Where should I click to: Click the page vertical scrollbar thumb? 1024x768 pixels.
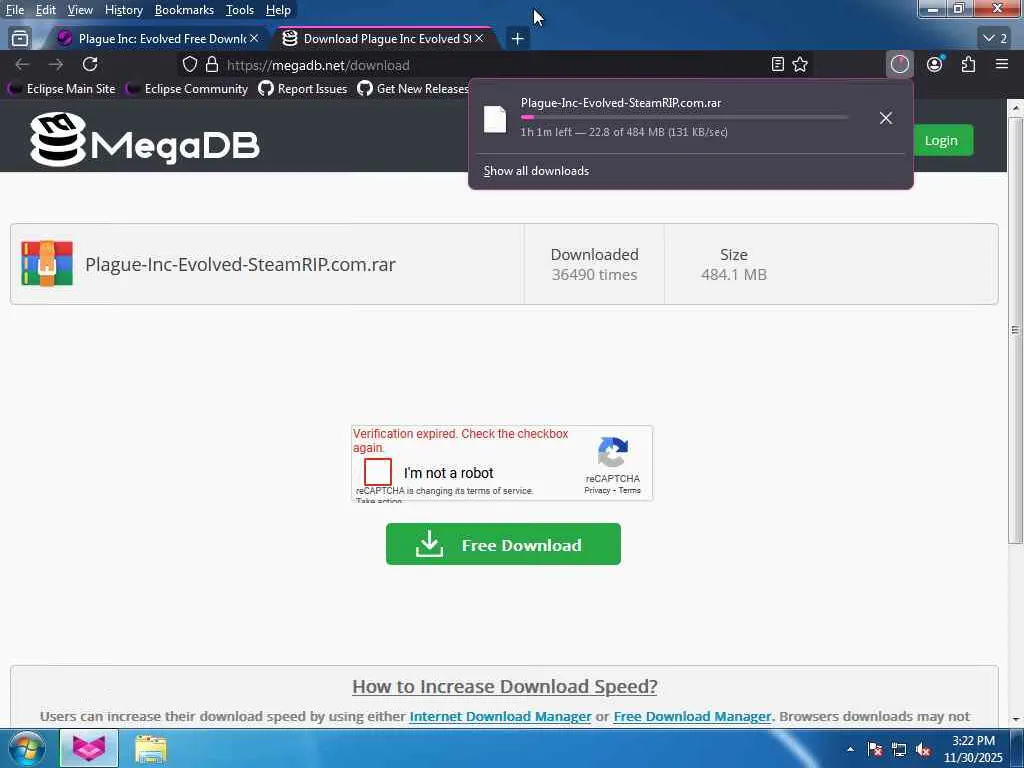[1015, 330]
